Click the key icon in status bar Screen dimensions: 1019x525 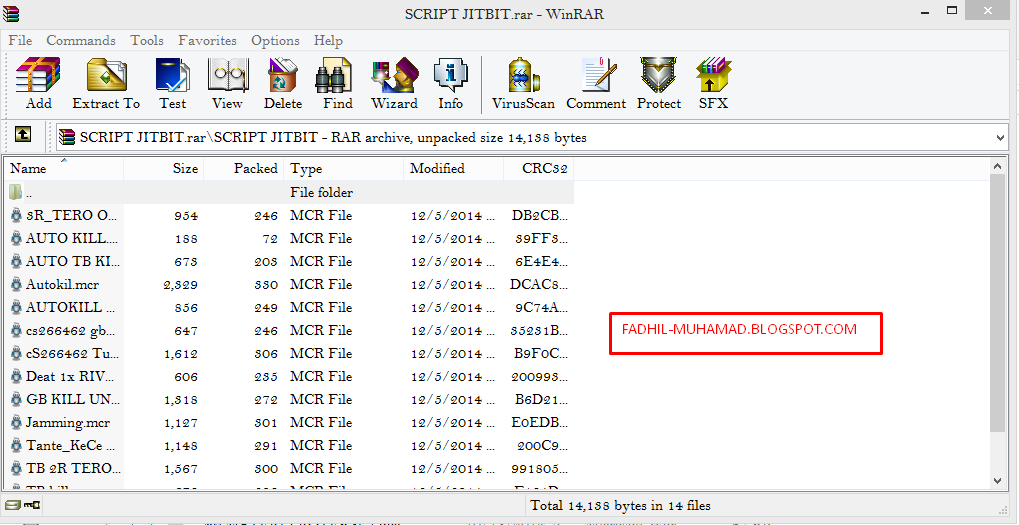point(32,505)
